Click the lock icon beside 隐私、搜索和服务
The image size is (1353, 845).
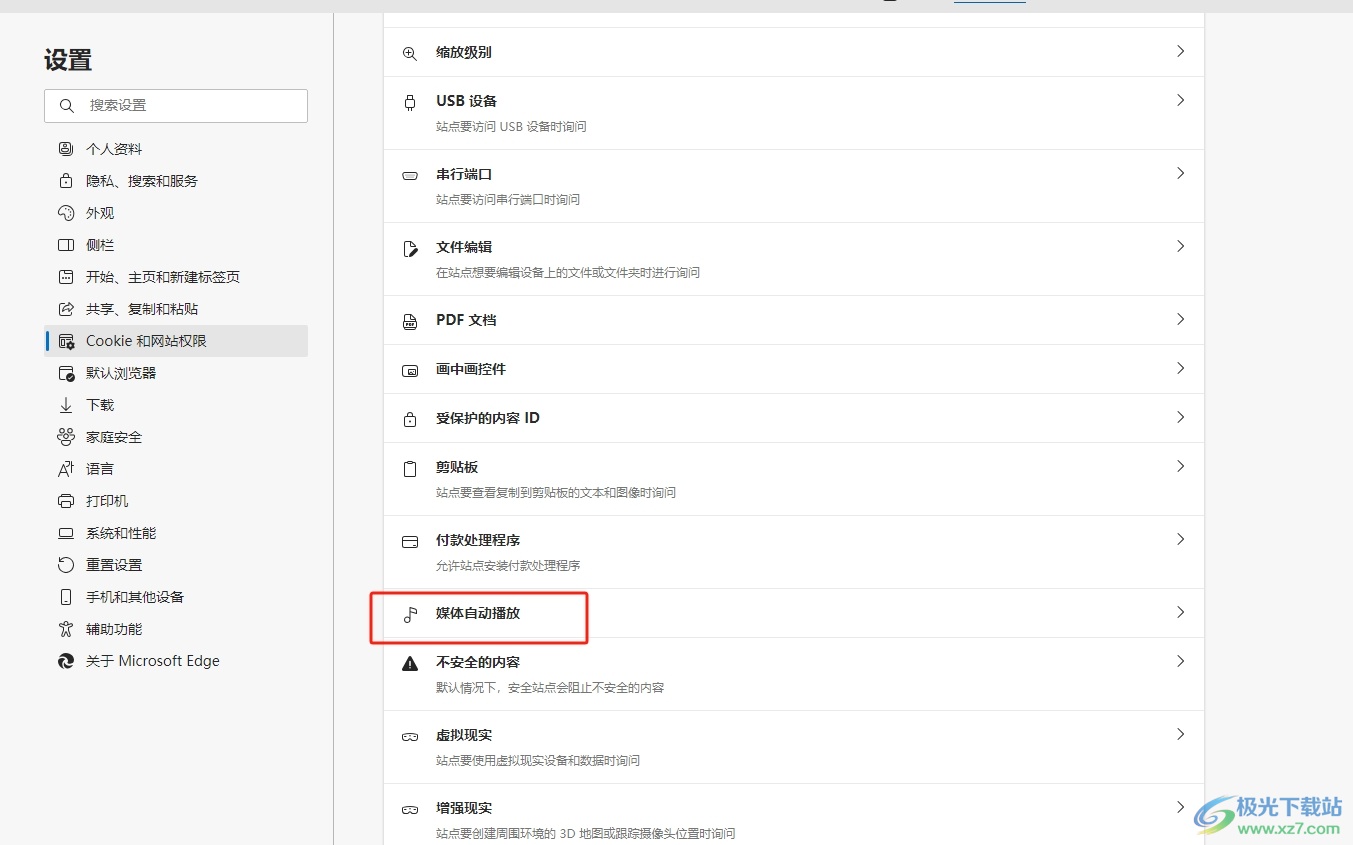pyautogui.click(x=66, y=181)
